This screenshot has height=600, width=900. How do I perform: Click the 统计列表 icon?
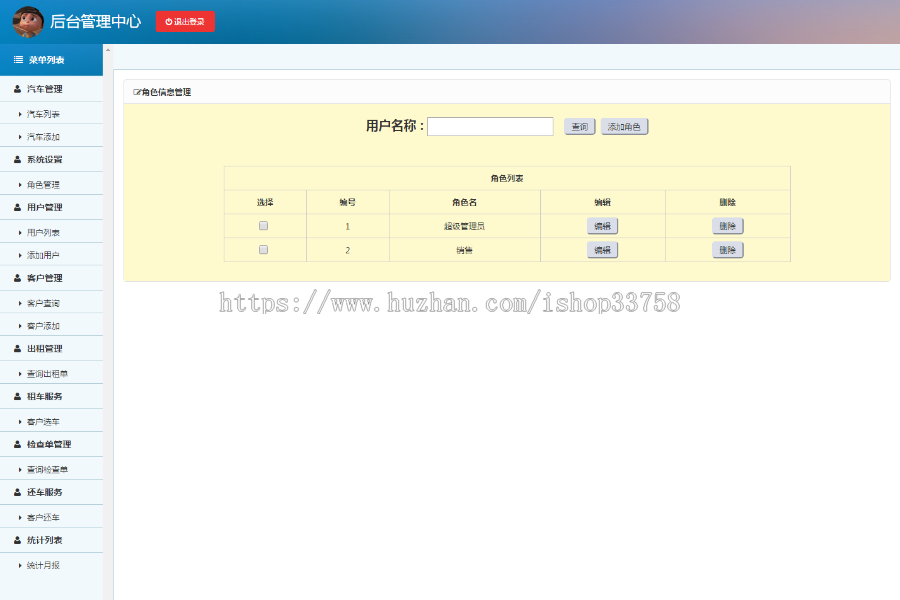point(18,541)
